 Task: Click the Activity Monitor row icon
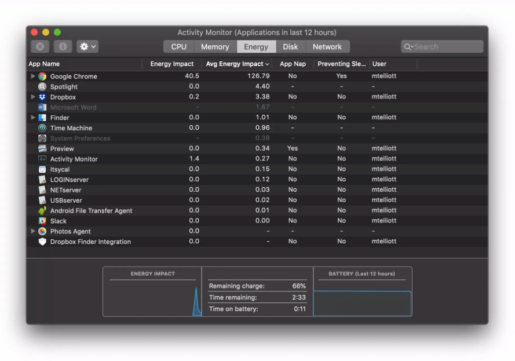[42, 159]
